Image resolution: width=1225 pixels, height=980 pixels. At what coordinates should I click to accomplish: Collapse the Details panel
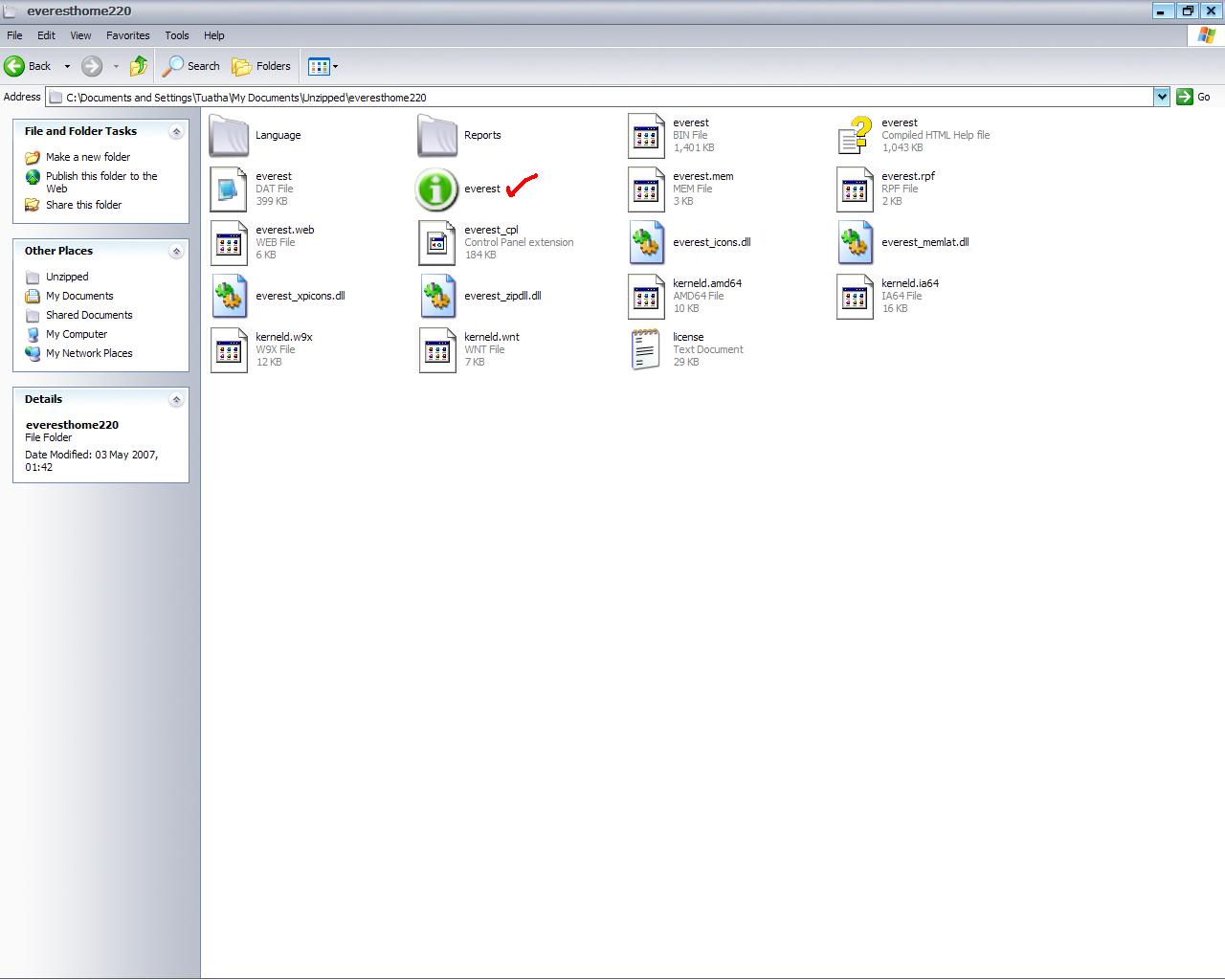pos(176,400)
